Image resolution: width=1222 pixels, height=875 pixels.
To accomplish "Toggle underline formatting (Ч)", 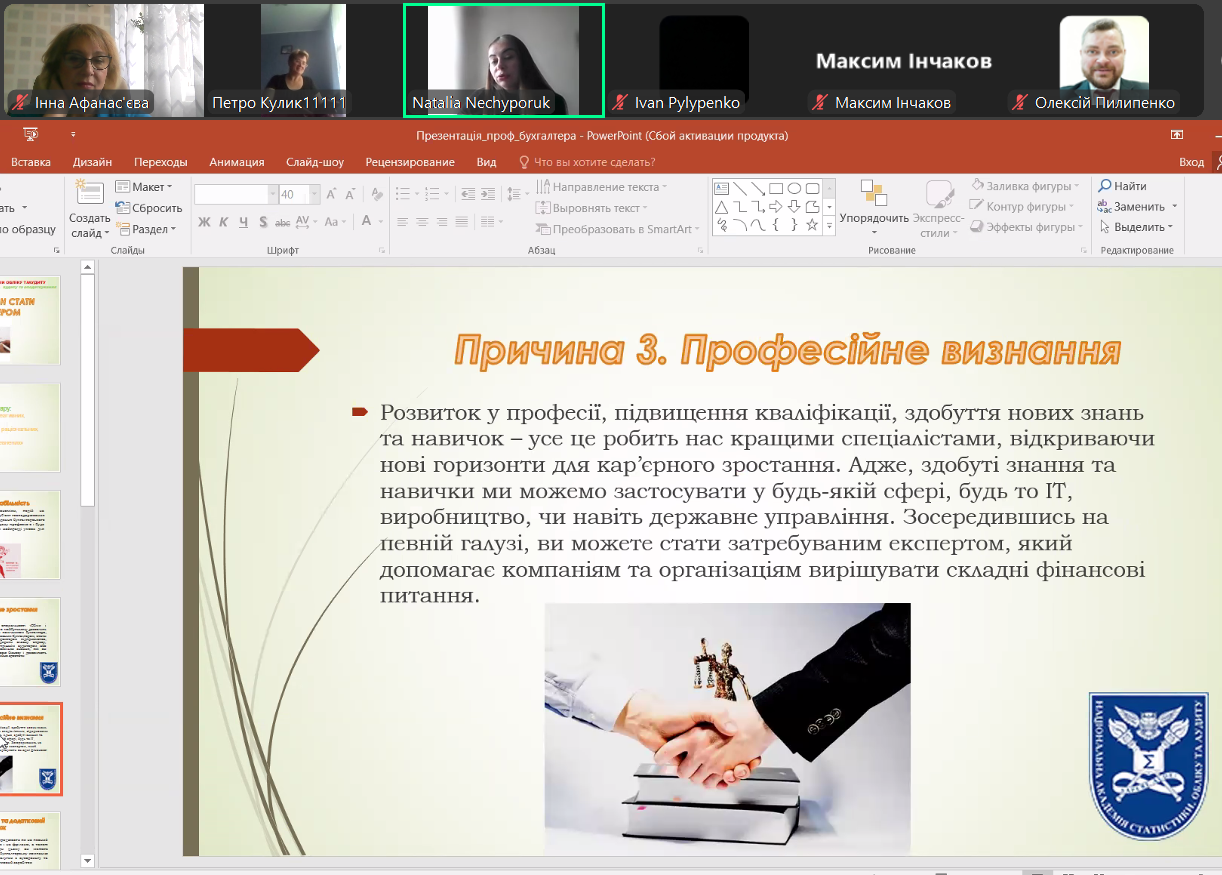I will point(243,222).
